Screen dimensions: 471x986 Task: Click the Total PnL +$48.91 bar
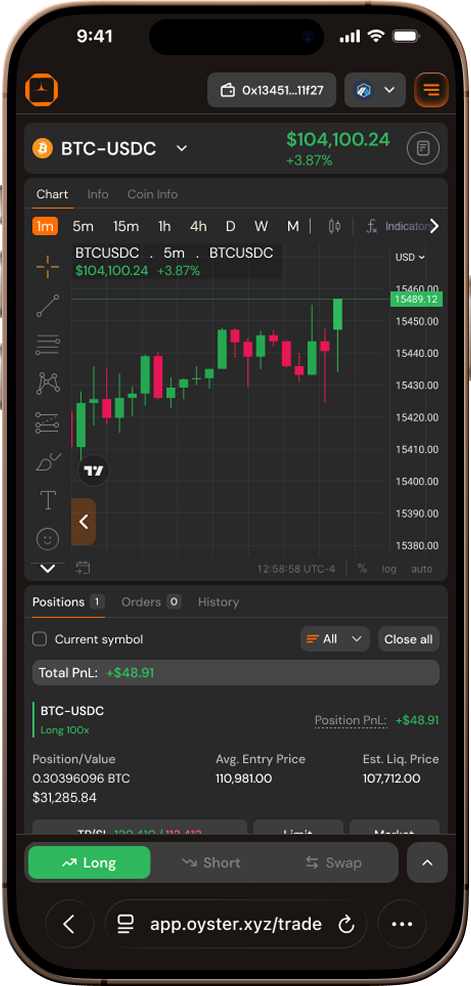tap(236, 673)
